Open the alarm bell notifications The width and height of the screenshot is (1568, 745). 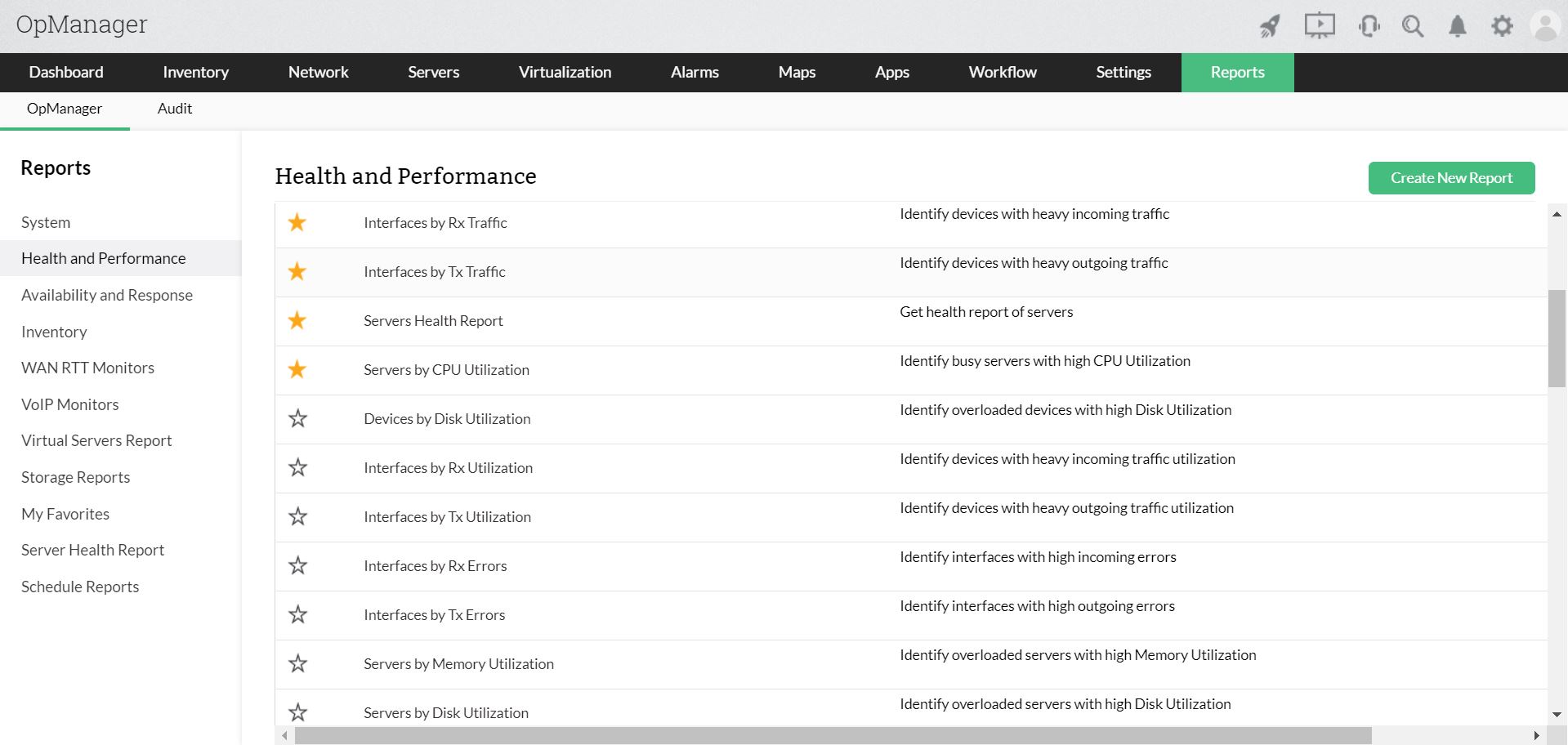1457,26
